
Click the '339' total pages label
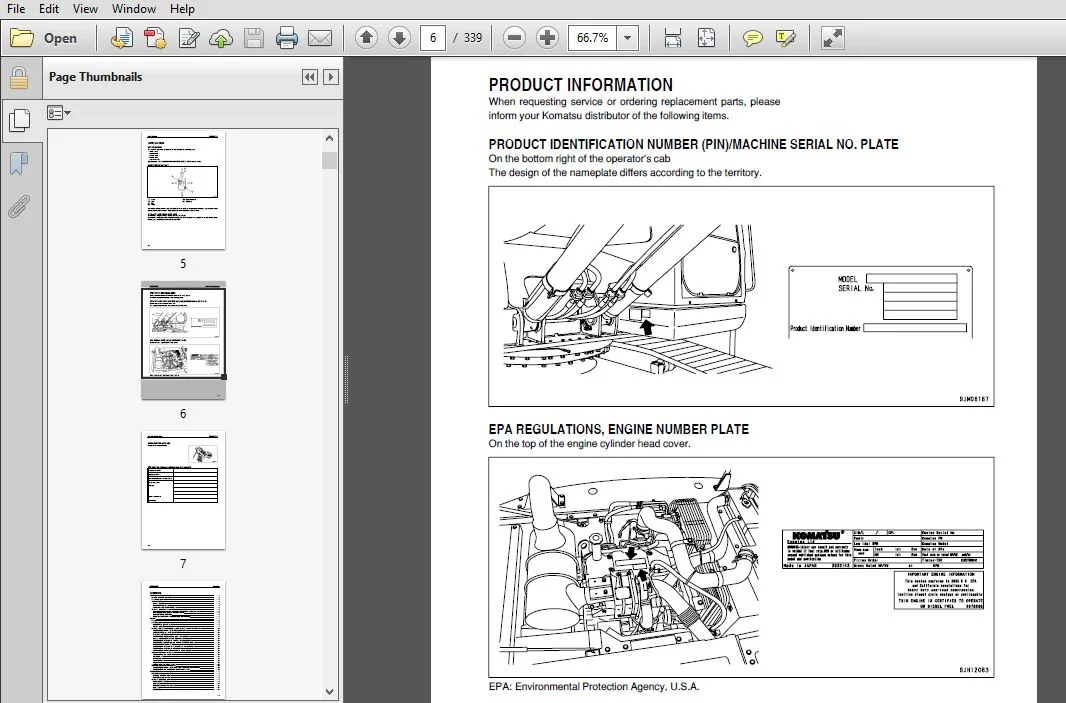472,38
